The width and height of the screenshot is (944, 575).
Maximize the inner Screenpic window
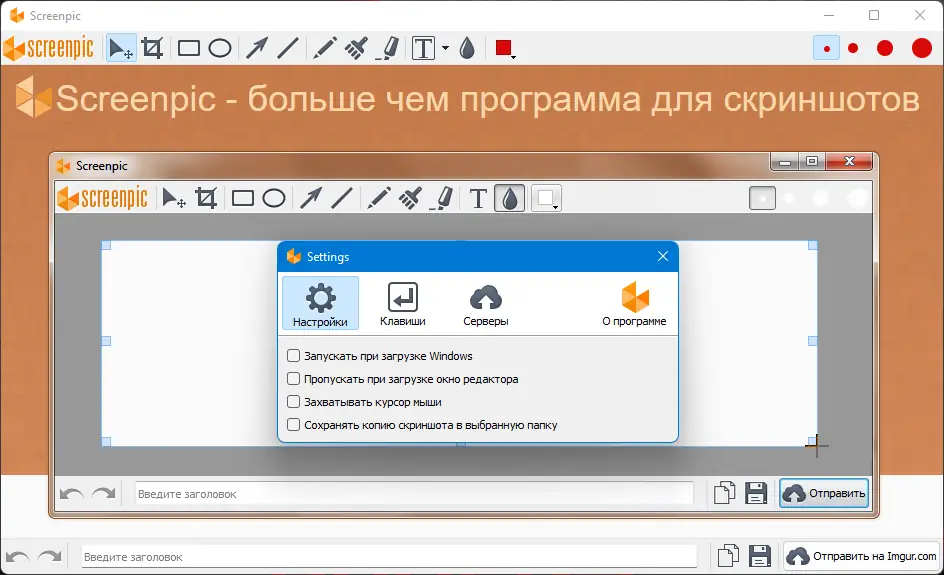tap(812, 162)
